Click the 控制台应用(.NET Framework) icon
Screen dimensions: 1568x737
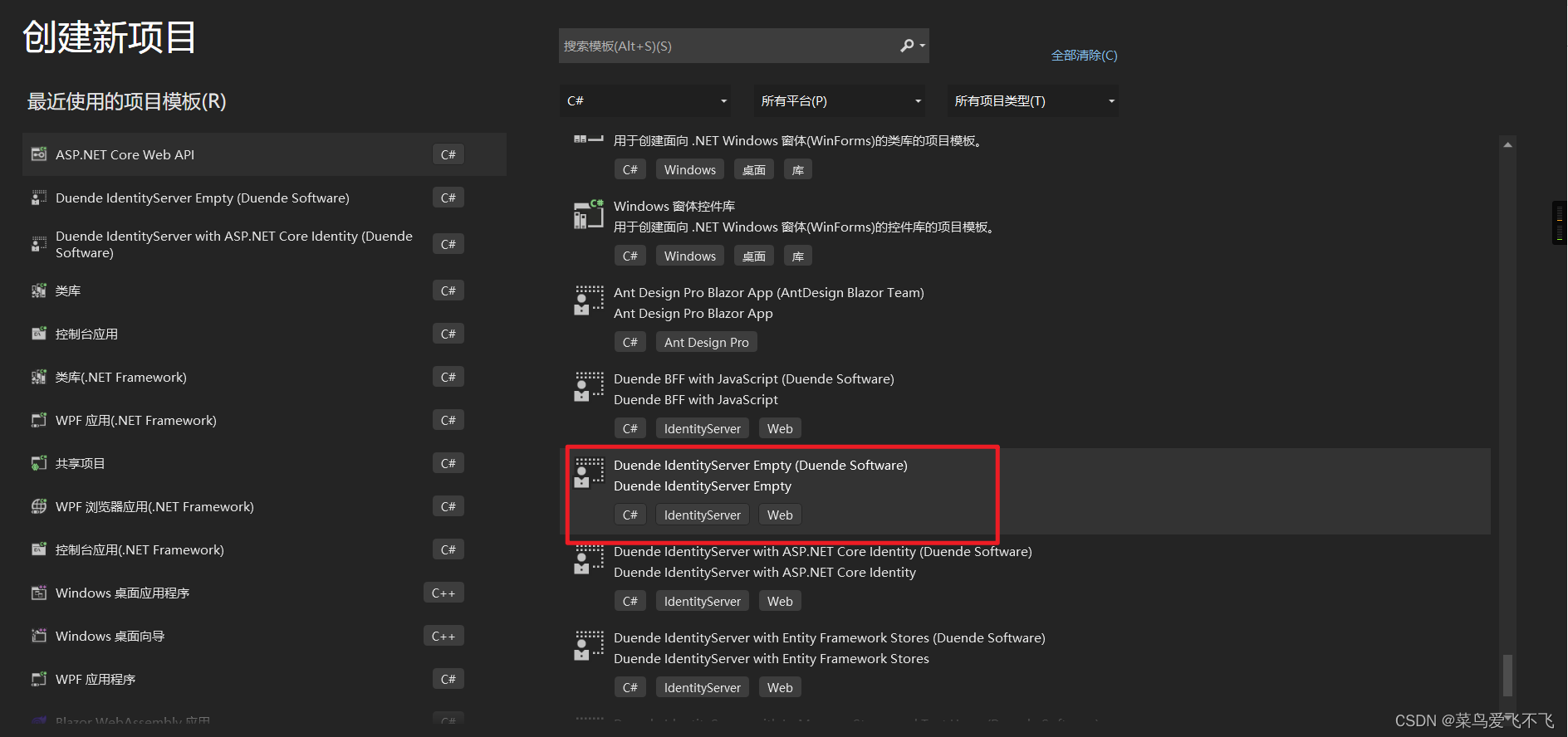pyautogui.click(x=38, y=549)
